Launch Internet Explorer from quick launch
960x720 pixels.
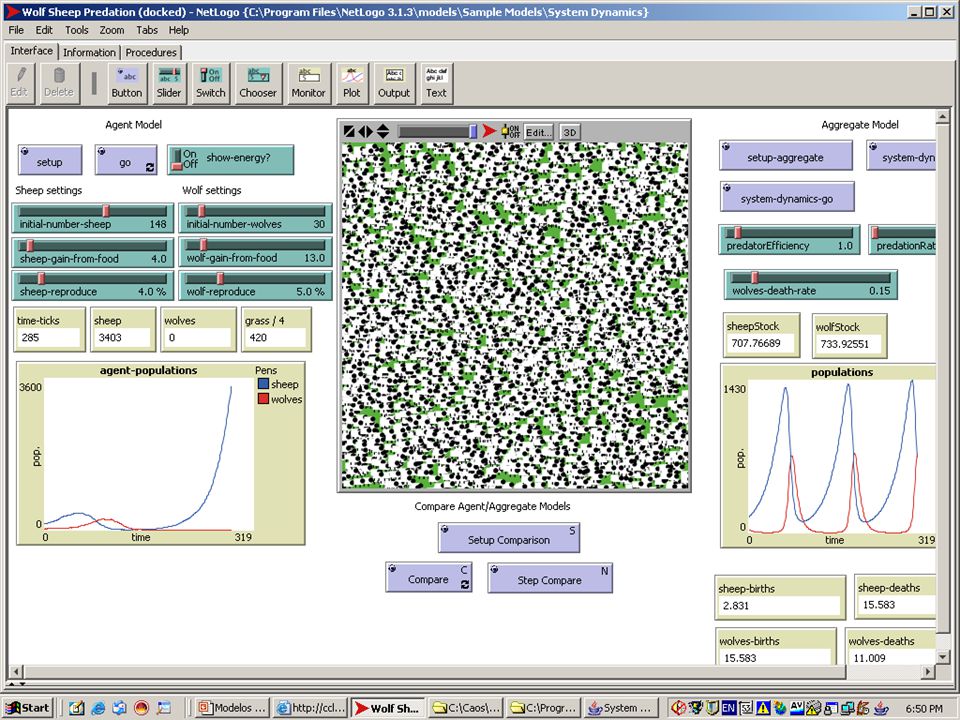(98, 708)
